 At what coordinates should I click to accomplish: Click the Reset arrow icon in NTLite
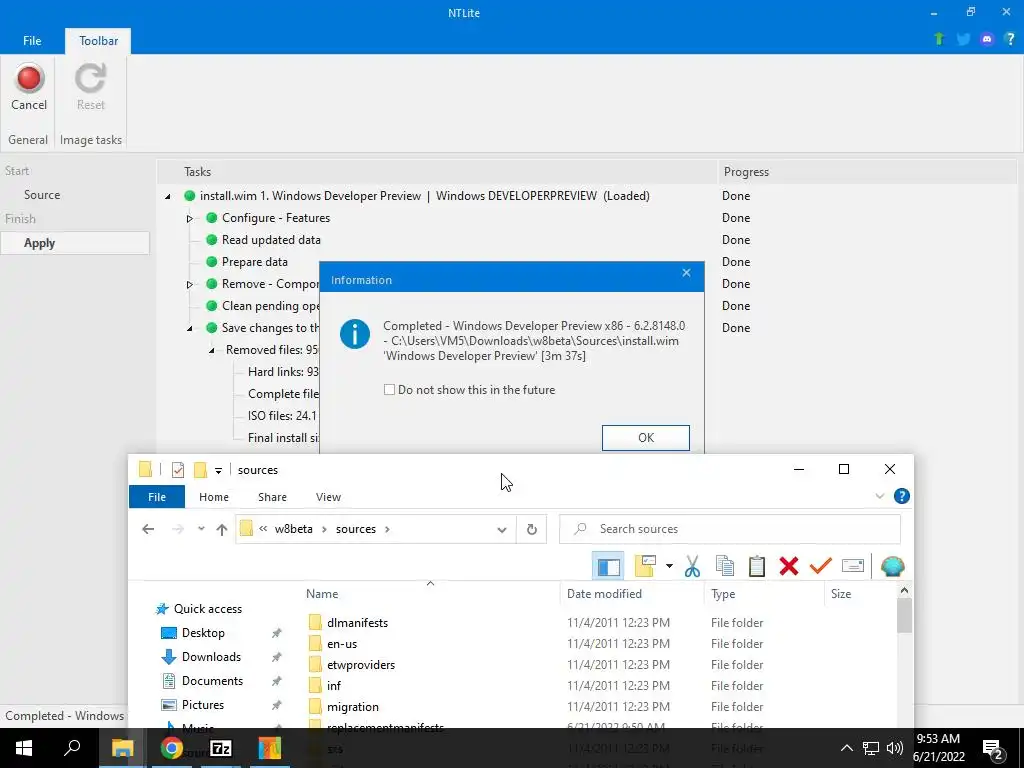click(x=90, y=78)
